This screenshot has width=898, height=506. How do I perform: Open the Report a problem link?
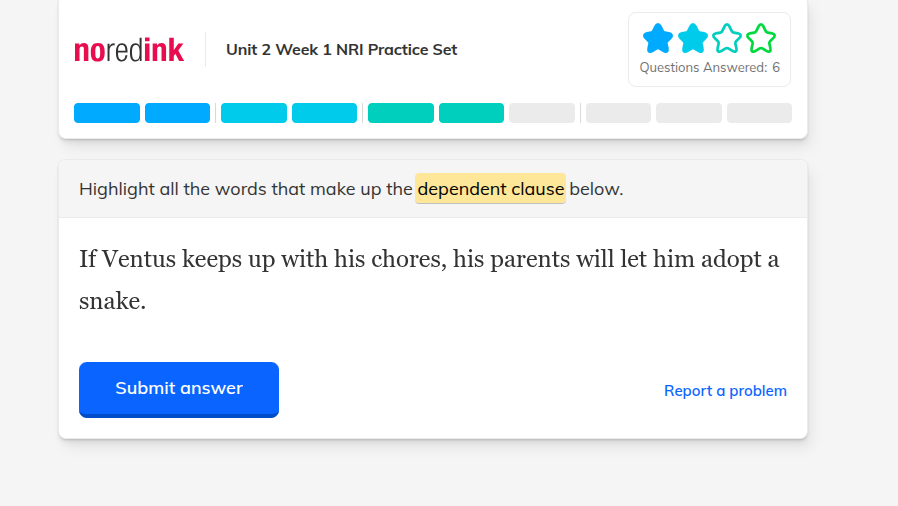pos(725,391)
